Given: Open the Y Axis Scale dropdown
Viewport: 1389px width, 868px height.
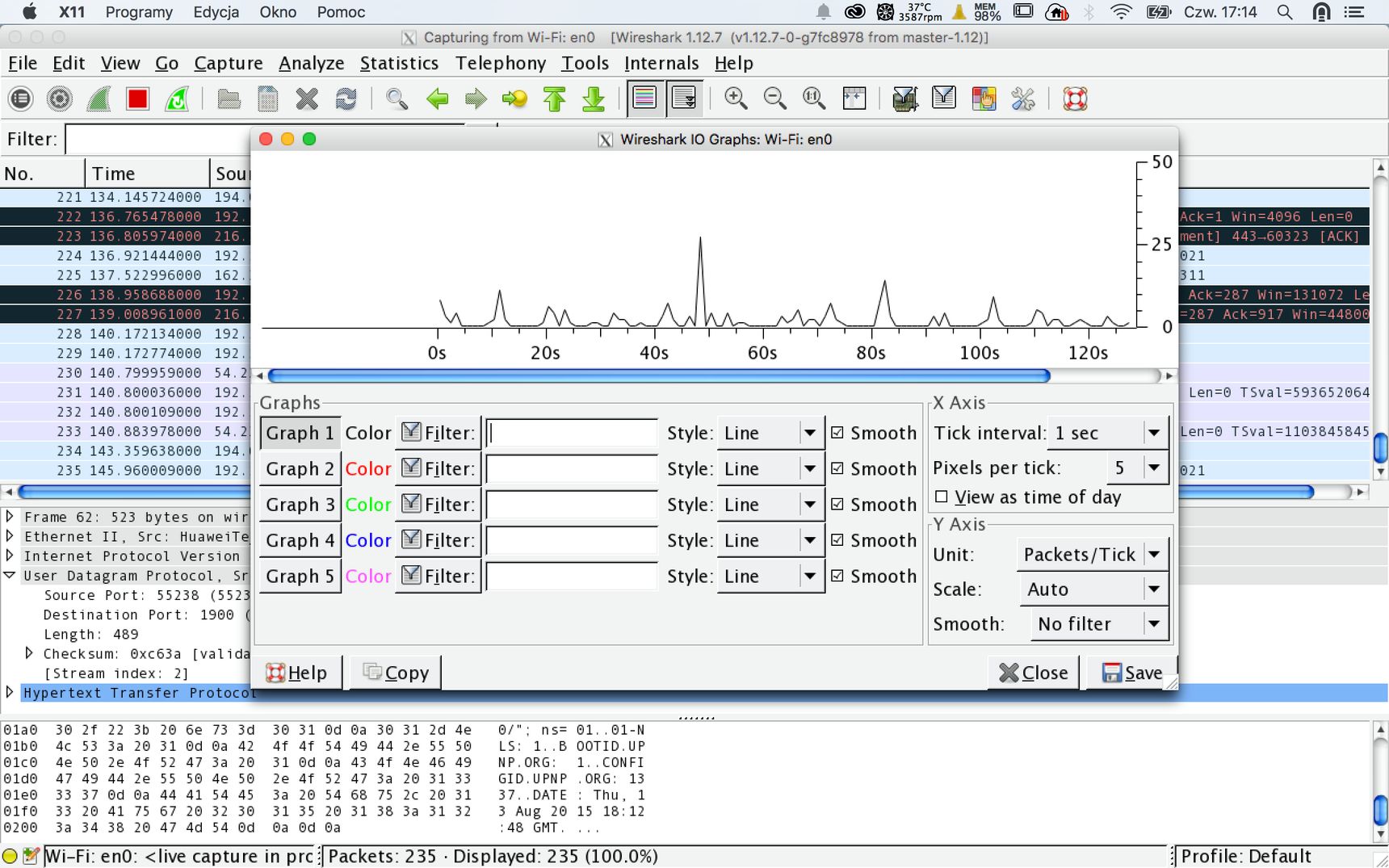Looking at the screenshot, I should (1094, 589).
